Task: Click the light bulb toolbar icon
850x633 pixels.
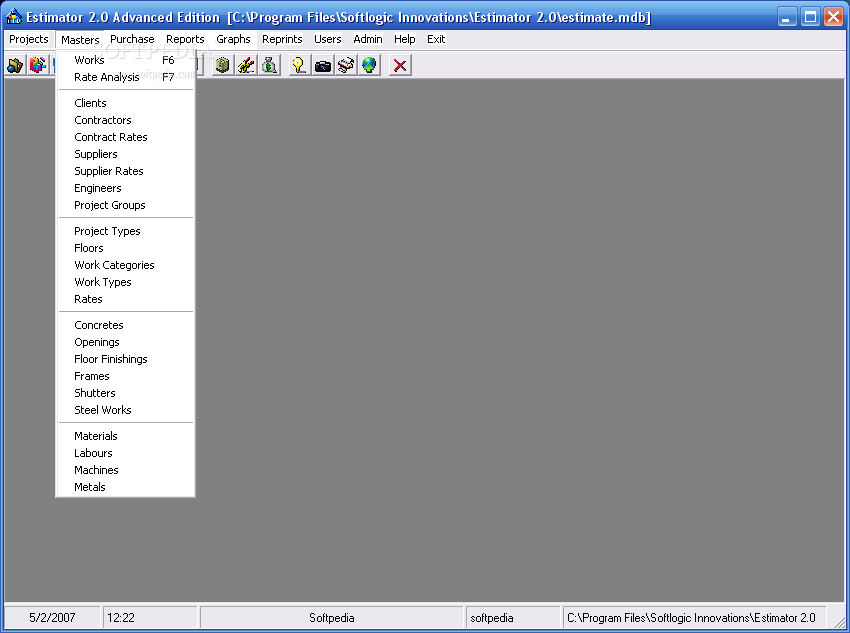Action: tap(299, 65)
